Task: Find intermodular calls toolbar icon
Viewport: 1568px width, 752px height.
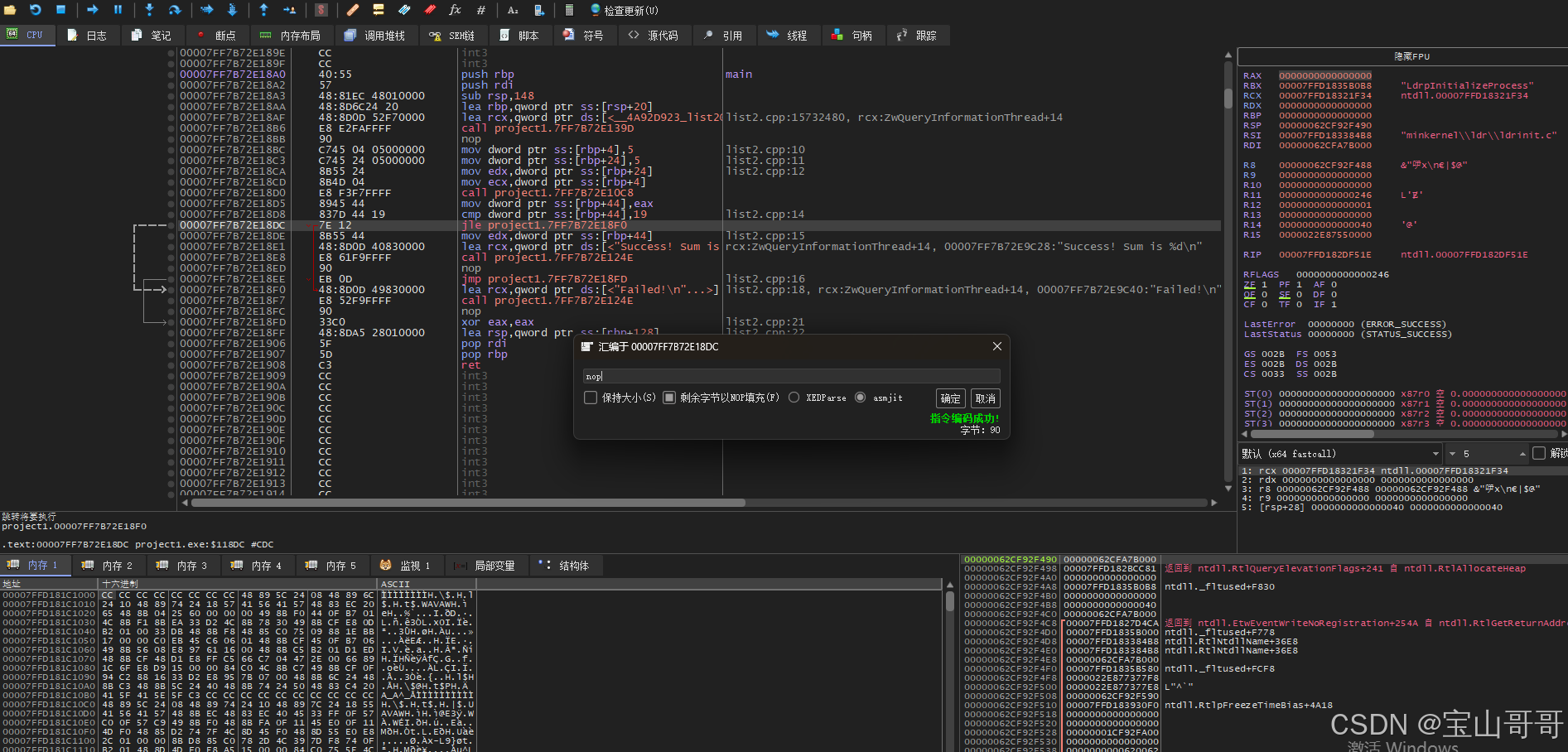Action: pos(538,10)
